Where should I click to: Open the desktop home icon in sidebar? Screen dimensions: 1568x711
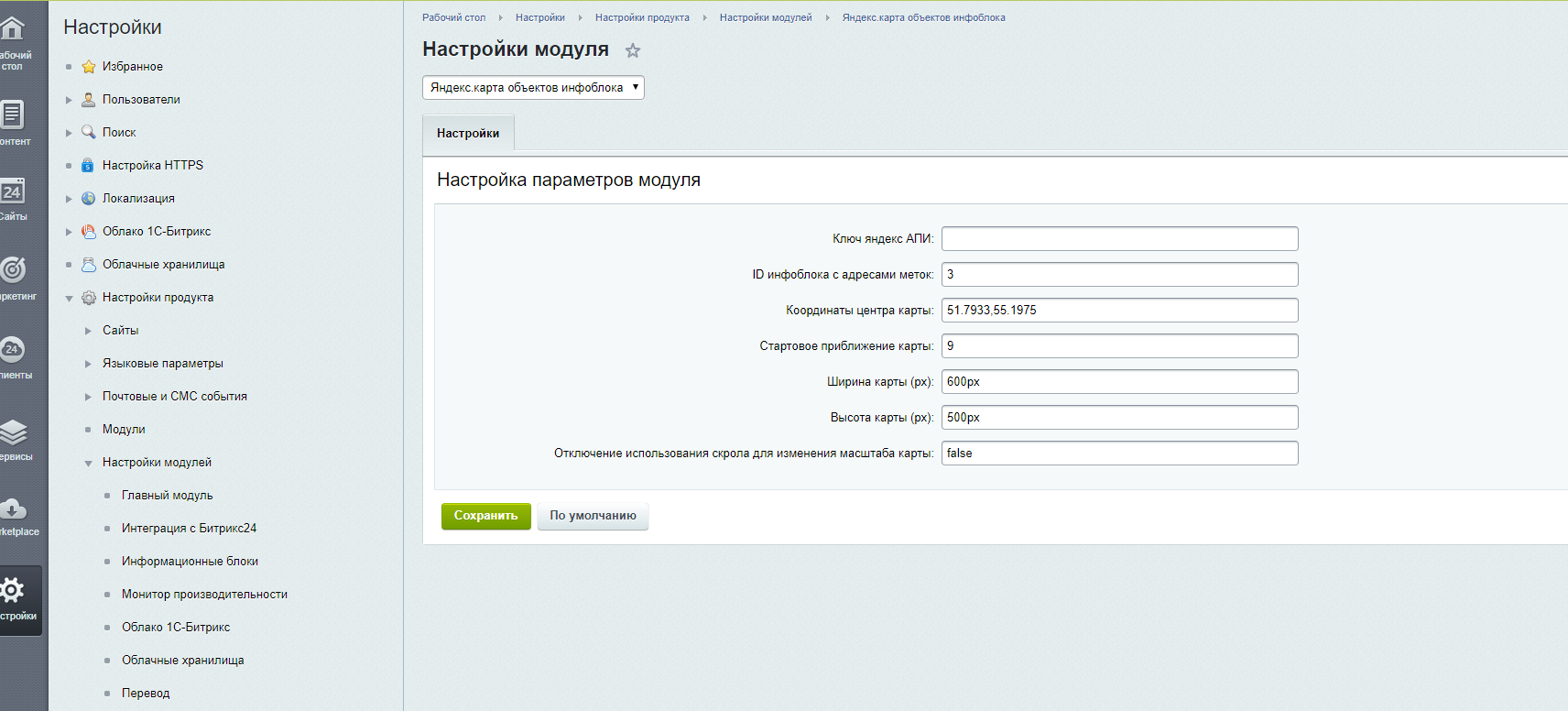(12, 29)
